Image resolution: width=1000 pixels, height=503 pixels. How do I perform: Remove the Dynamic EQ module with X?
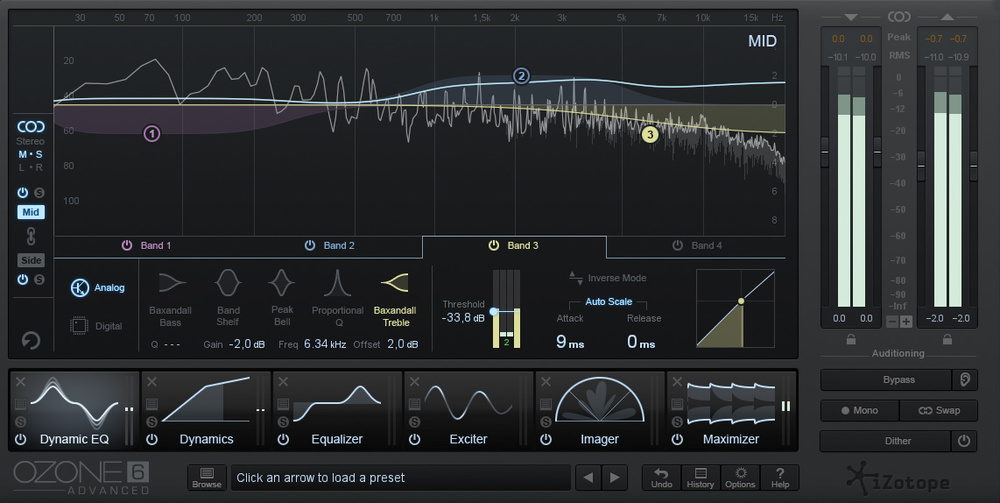point(20,381)
